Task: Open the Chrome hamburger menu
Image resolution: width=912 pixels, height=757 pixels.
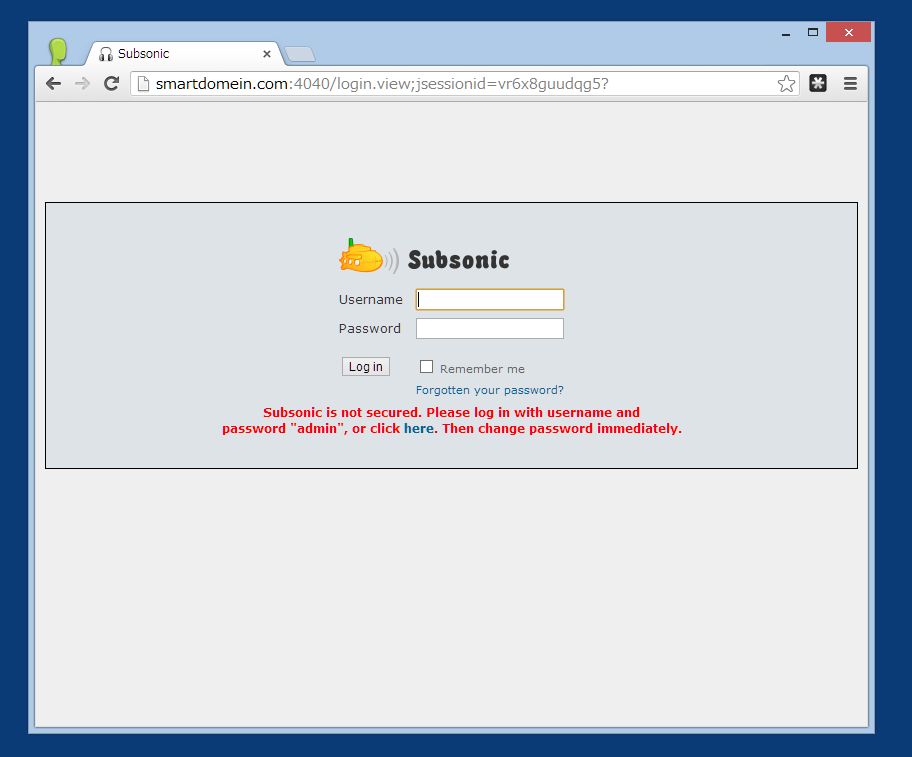Action: click(850, 84)
